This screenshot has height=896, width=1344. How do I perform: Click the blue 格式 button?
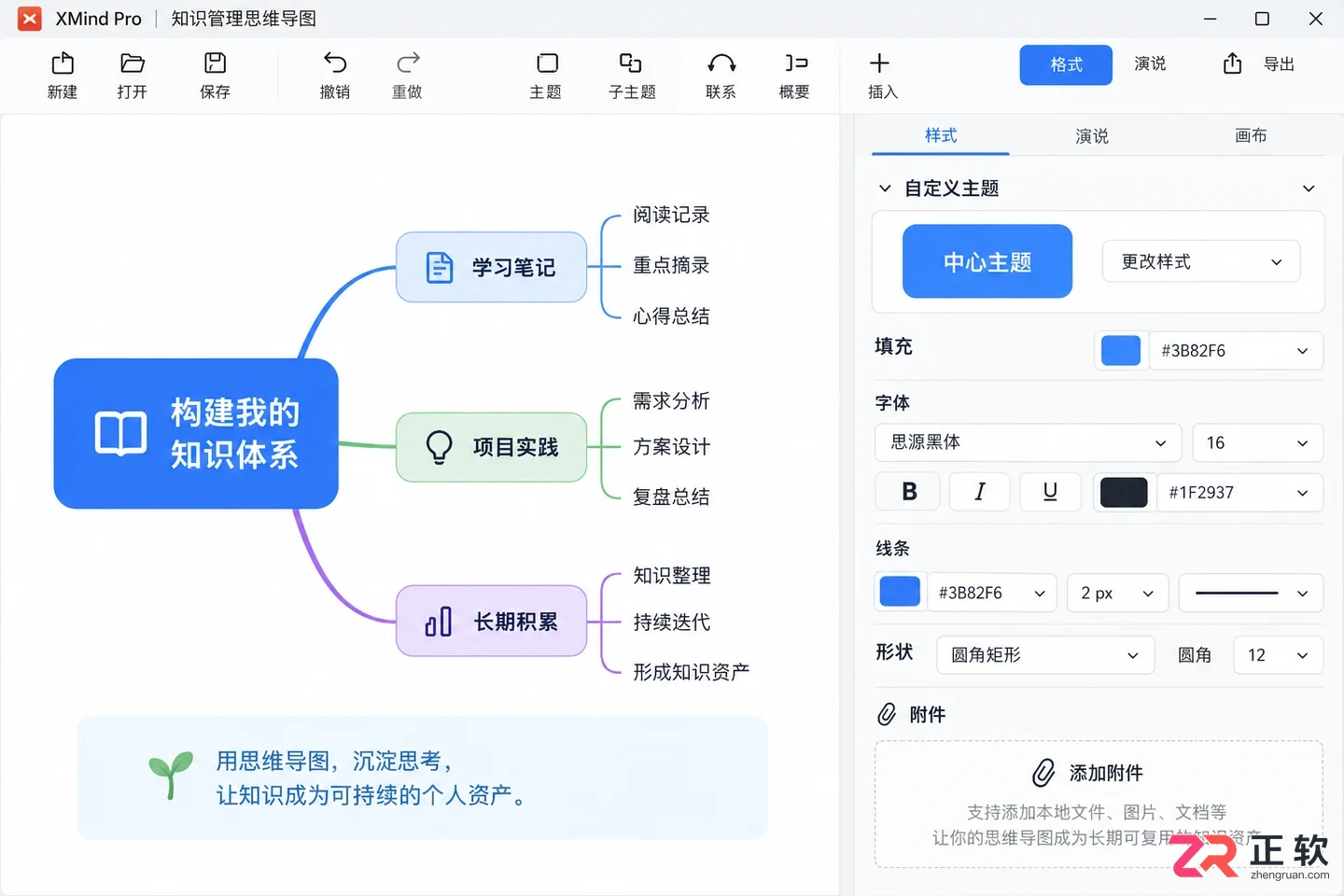[1066, 64]
